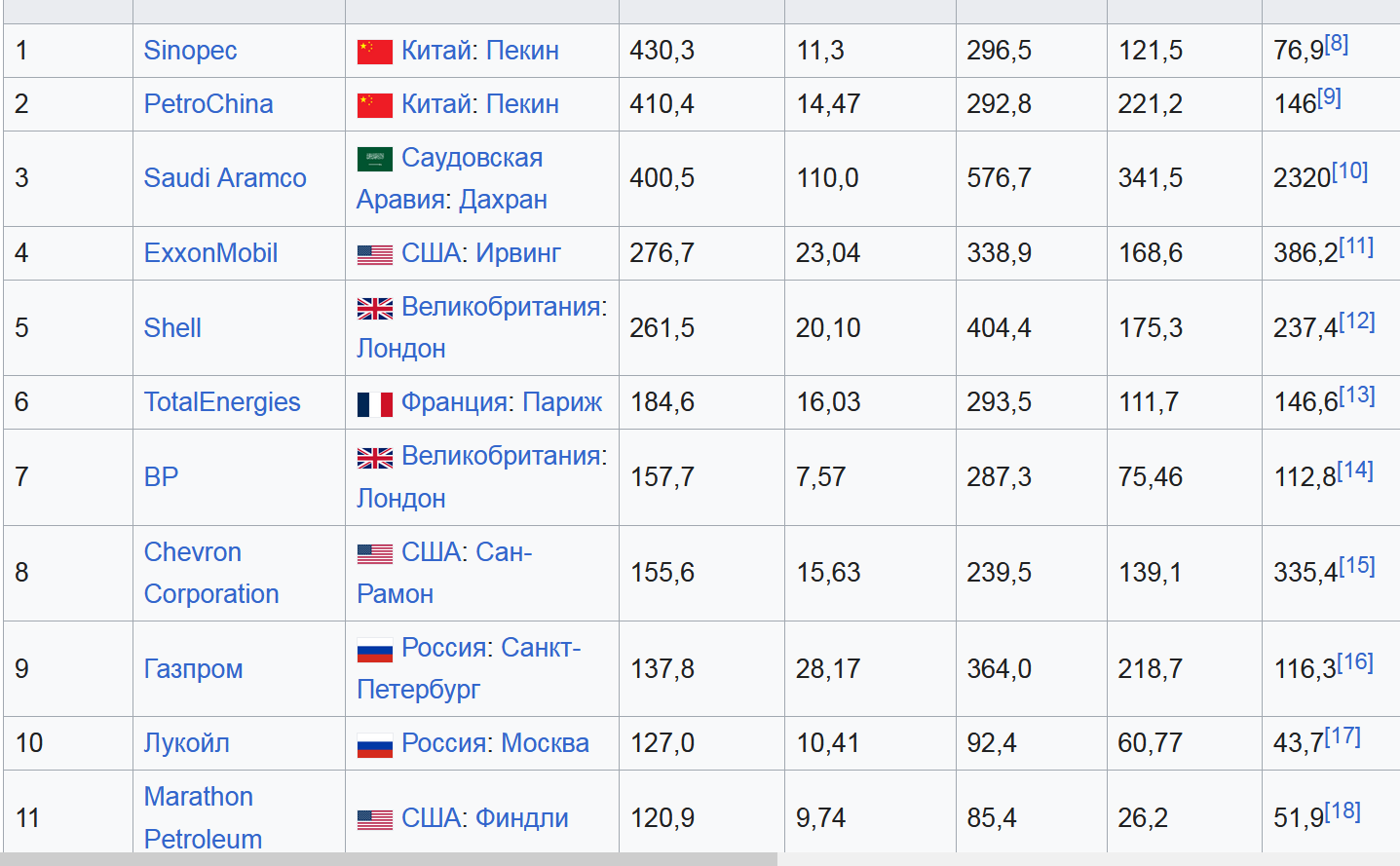The image size is (1400, 866).
Task: Click the USA flag in the Chevron row
Action: tap(375, 553)
